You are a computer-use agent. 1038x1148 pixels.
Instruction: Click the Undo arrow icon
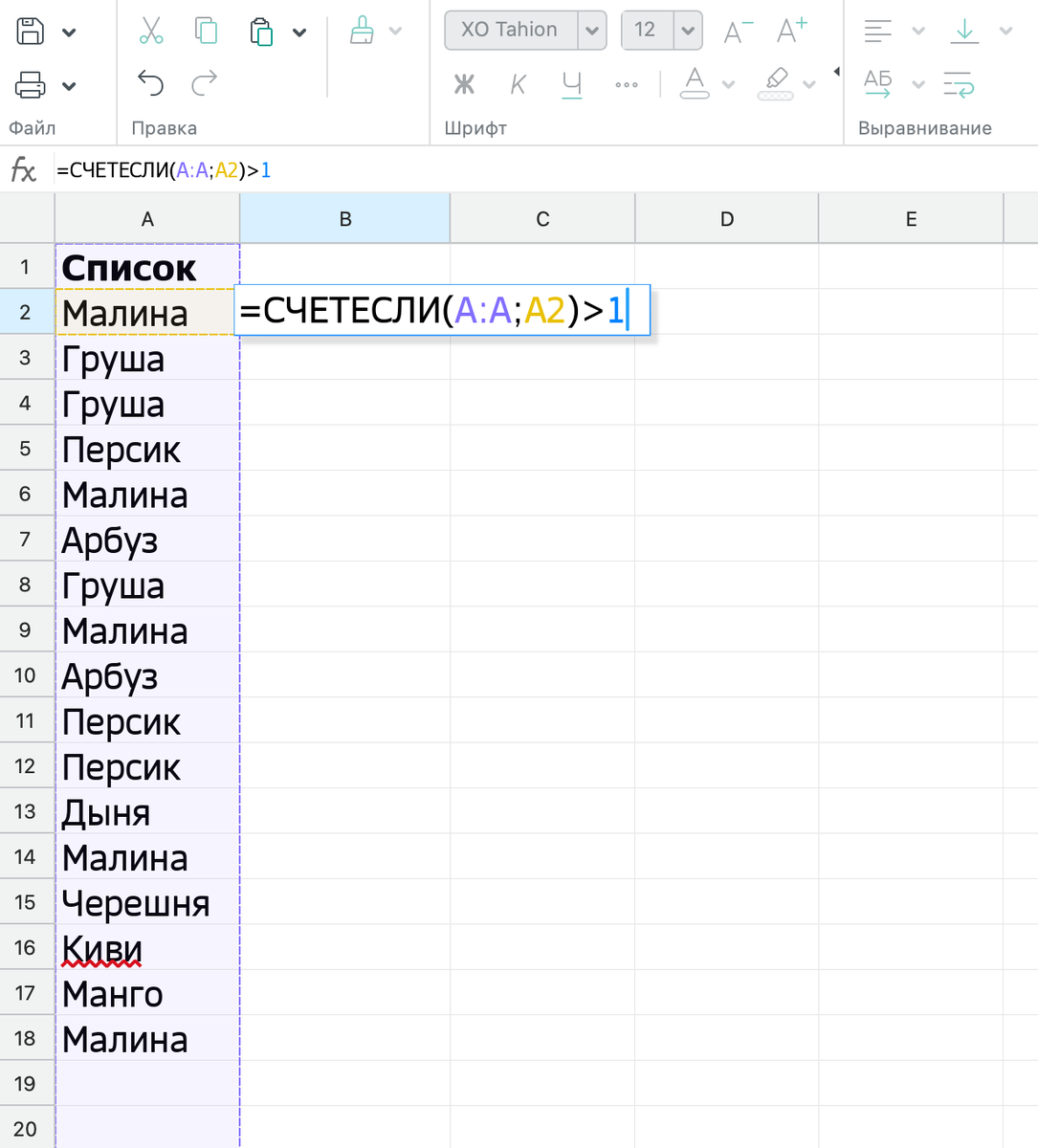pyautogui.click(x=151, y=84)
